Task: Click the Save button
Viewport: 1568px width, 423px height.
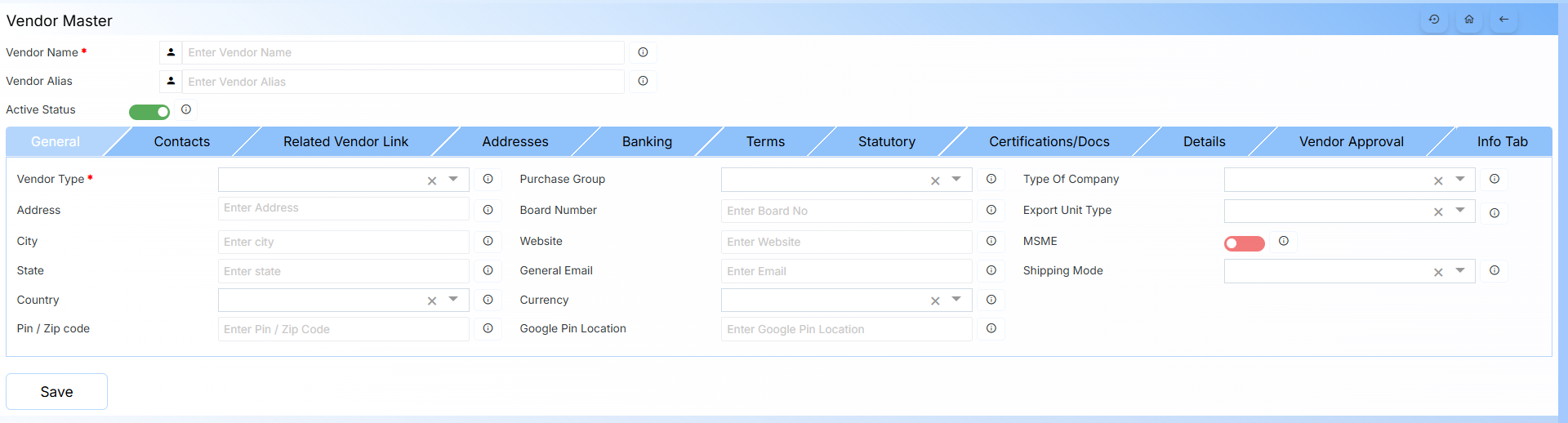Action: click(57, 392)
